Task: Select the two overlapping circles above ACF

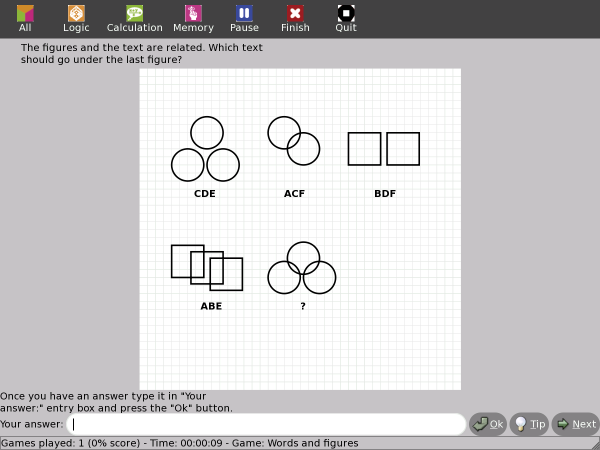Action: 293,141
